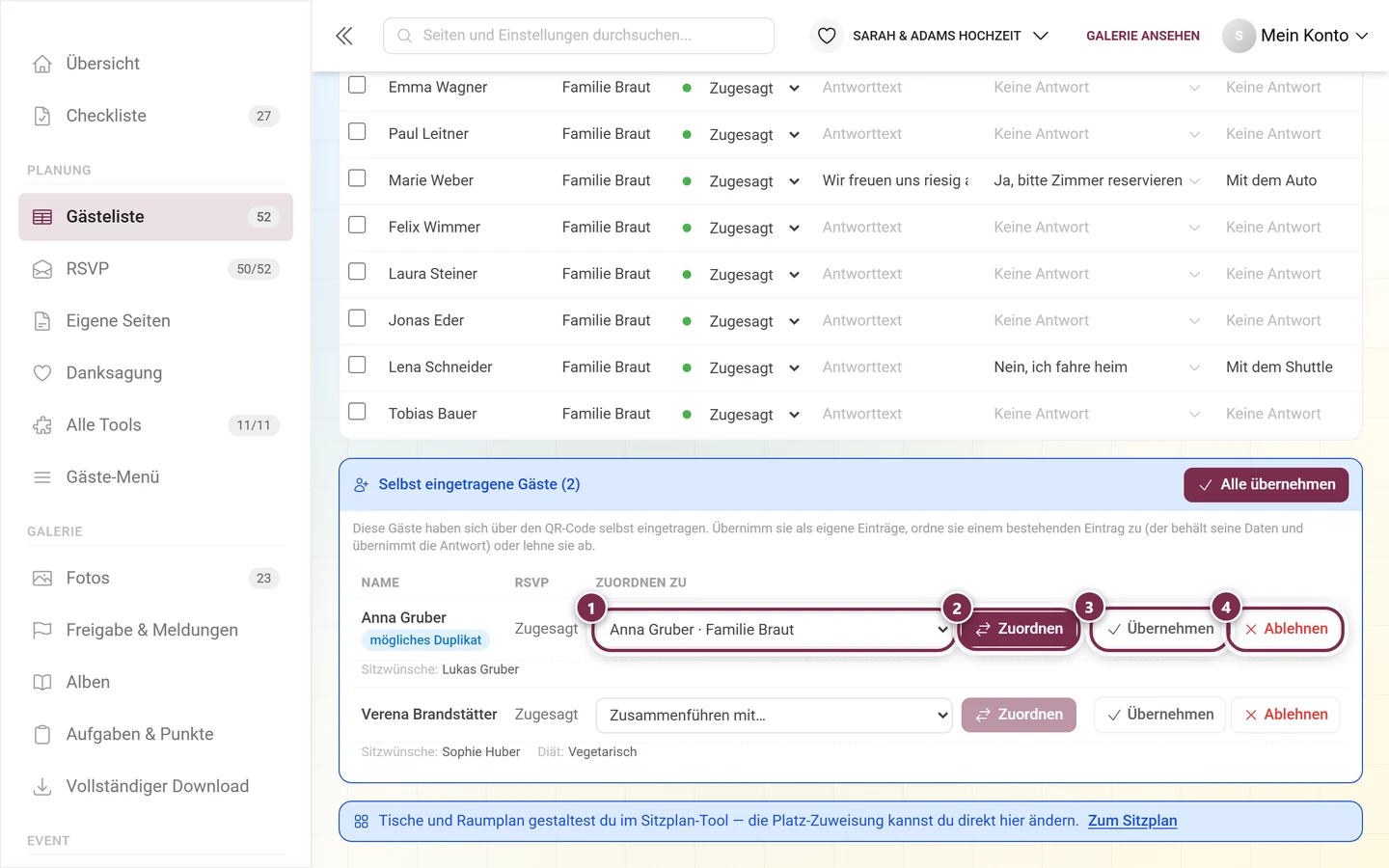Open the Fotos gallery section
The height and width of the screenshot is (868, 1389).
(x=155, y=579)
